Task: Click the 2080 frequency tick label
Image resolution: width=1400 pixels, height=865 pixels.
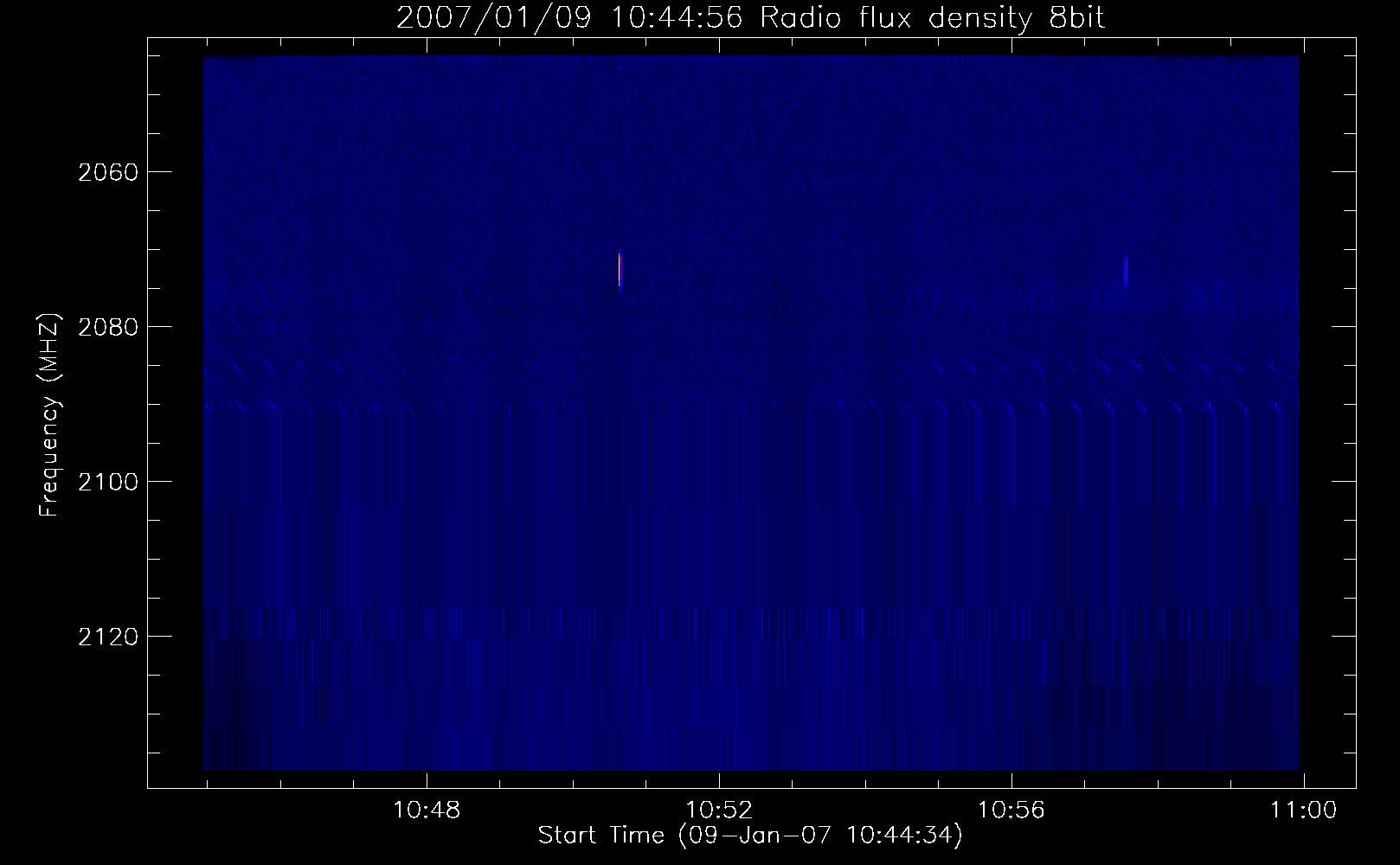Action: coord(108,327)
